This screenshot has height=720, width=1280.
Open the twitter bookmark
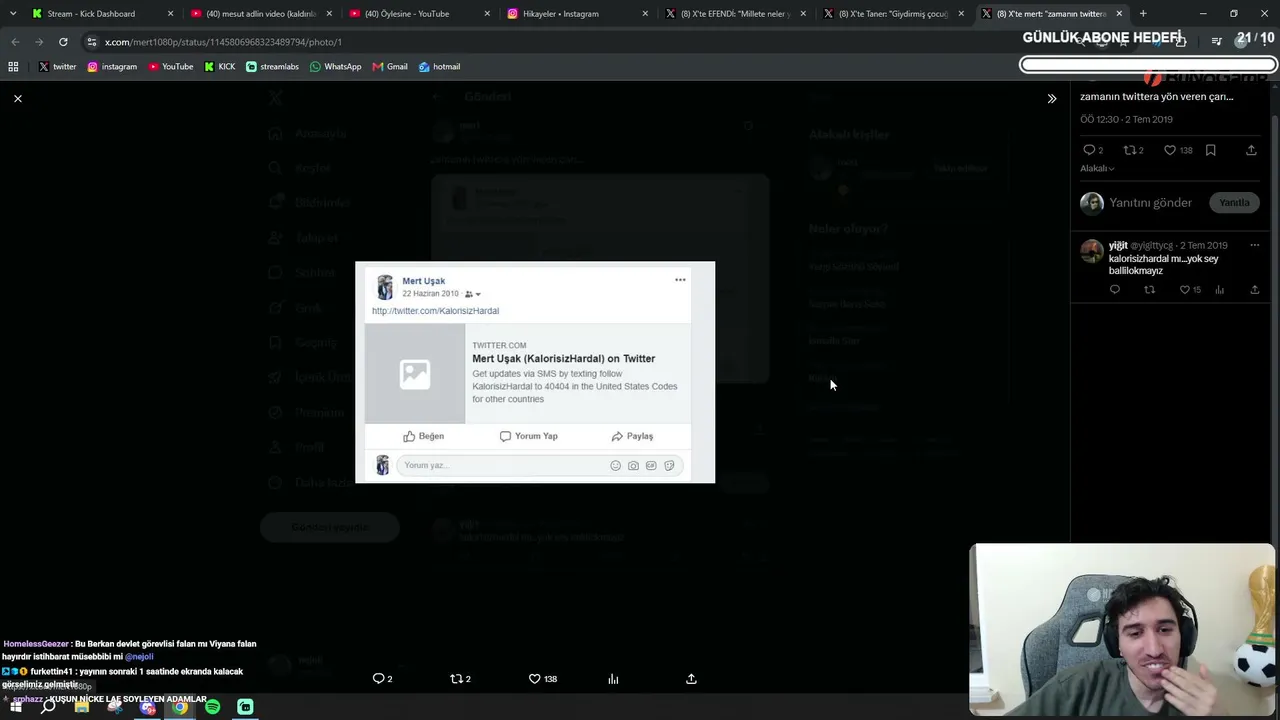point(58,67)
